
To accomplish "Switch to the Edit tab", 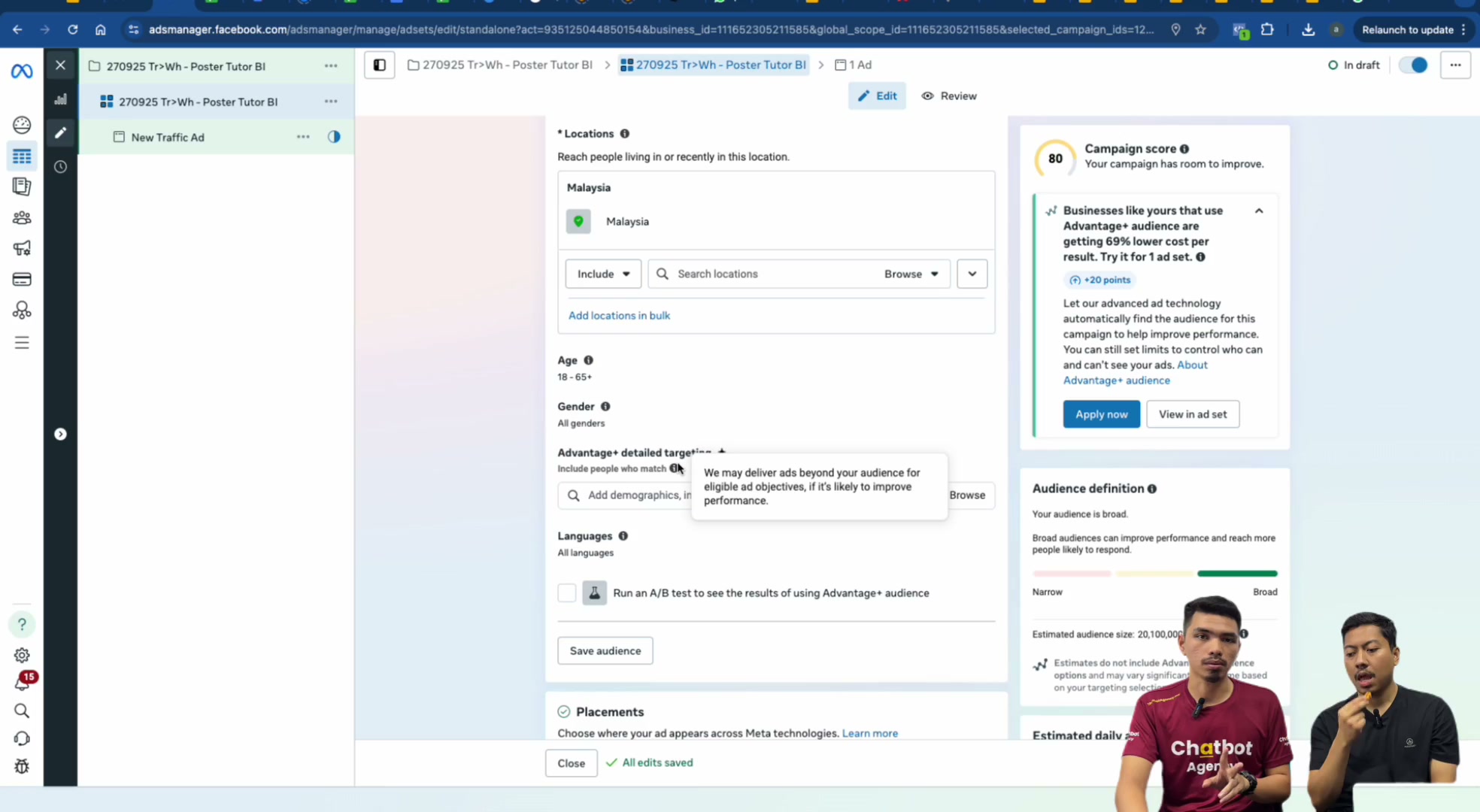I will tap(877, 96).
